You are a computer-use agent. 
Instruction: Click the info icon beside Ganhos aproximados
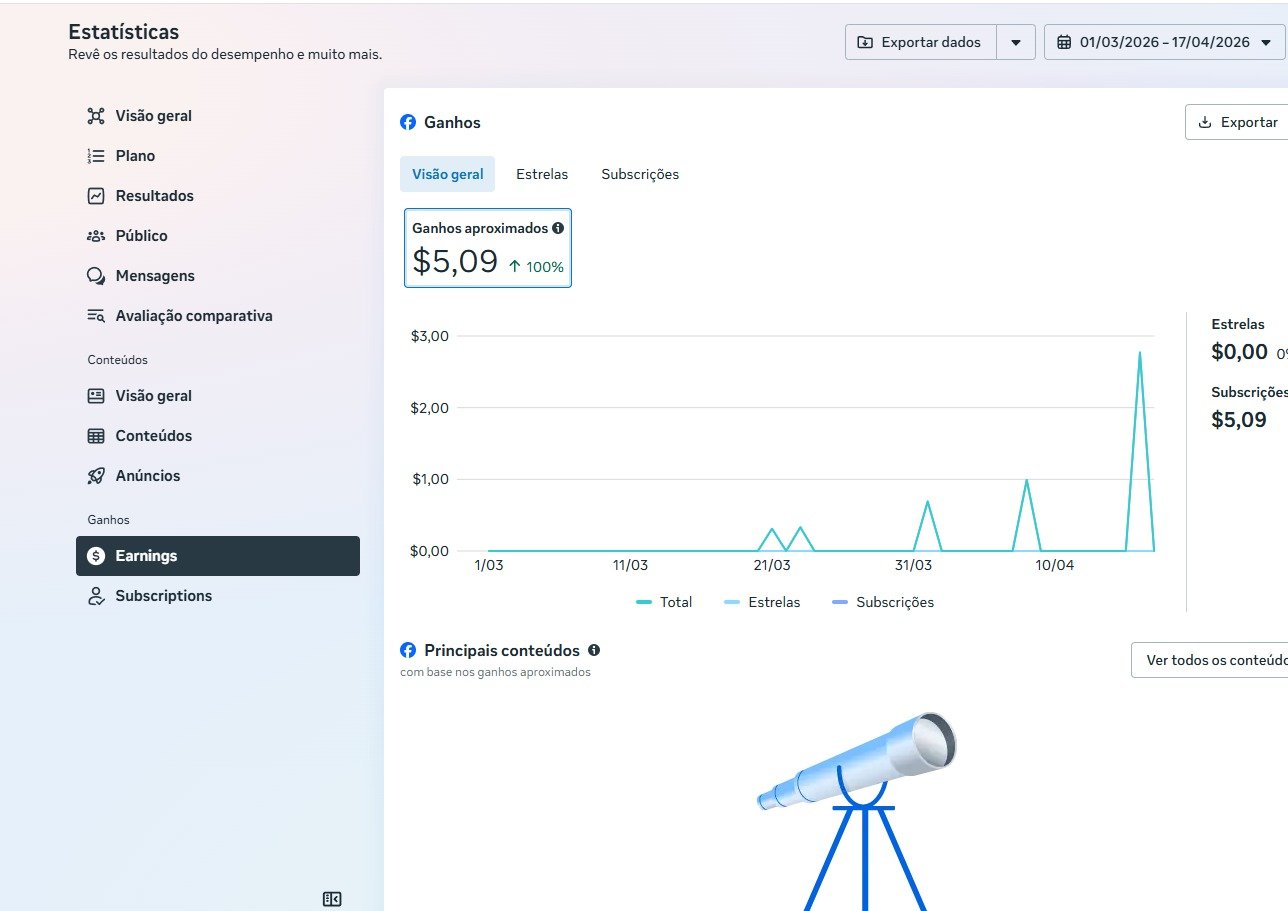558,228
